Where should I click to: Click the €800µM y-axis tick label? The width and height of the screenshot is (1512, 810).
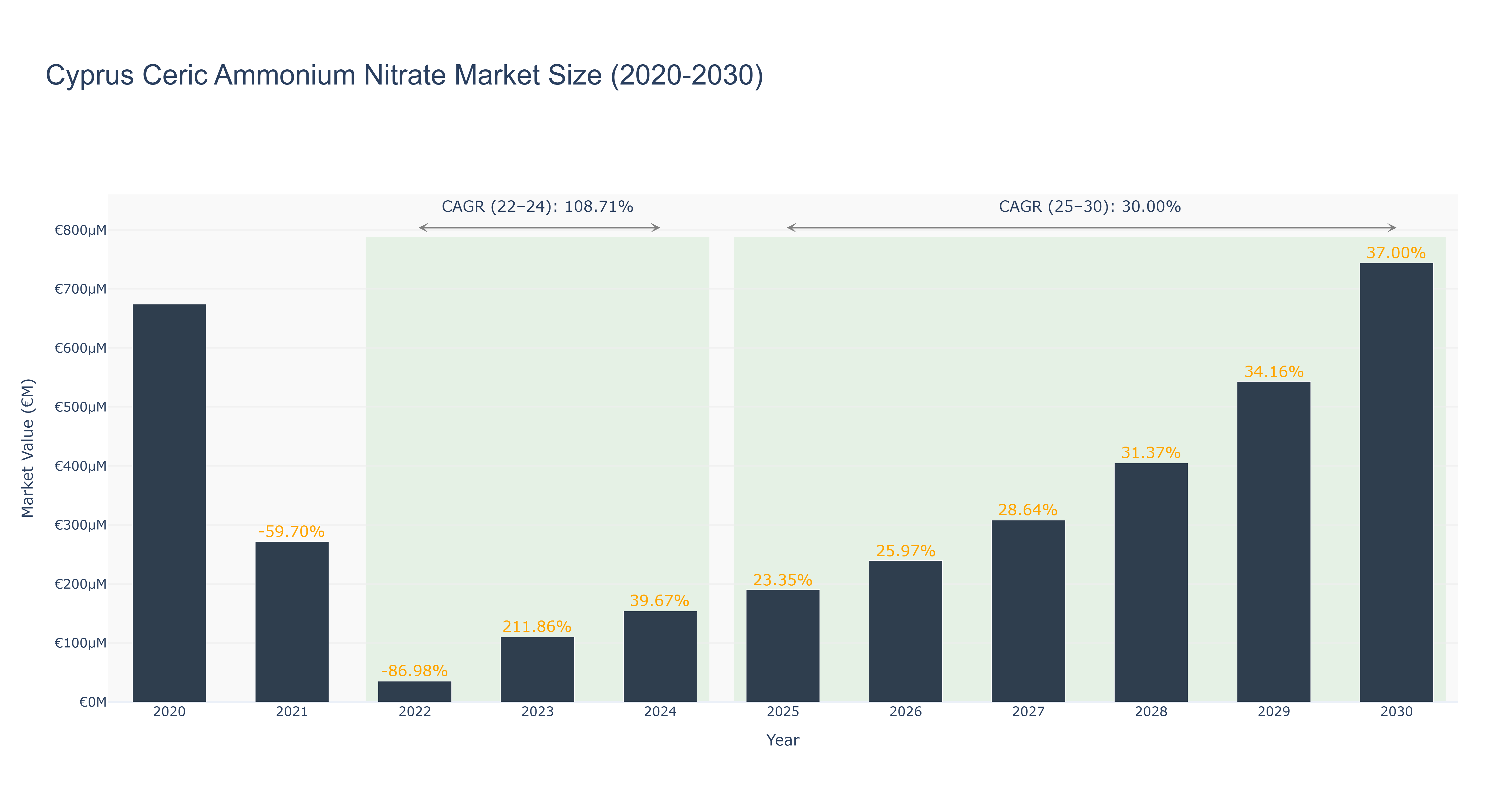[x=80, y=230]
